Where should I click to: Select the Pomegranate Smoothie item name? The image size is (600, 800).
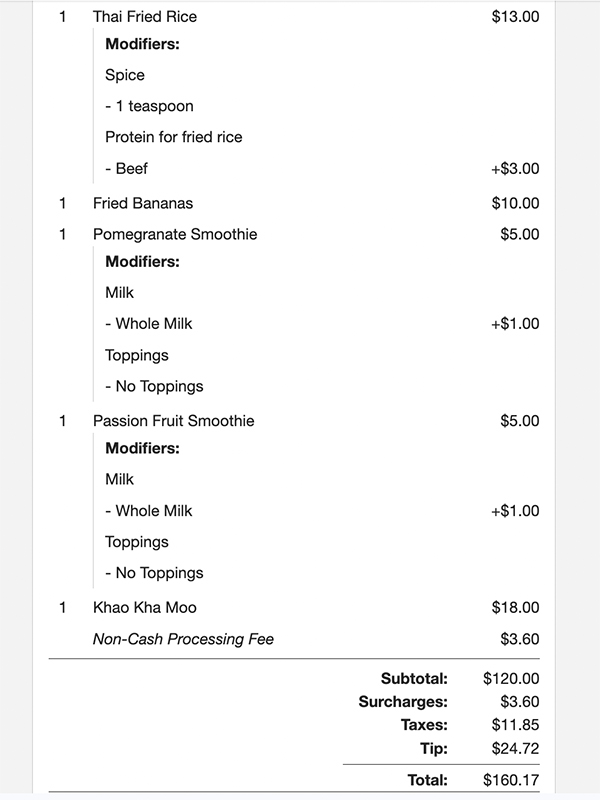(175, 234)
